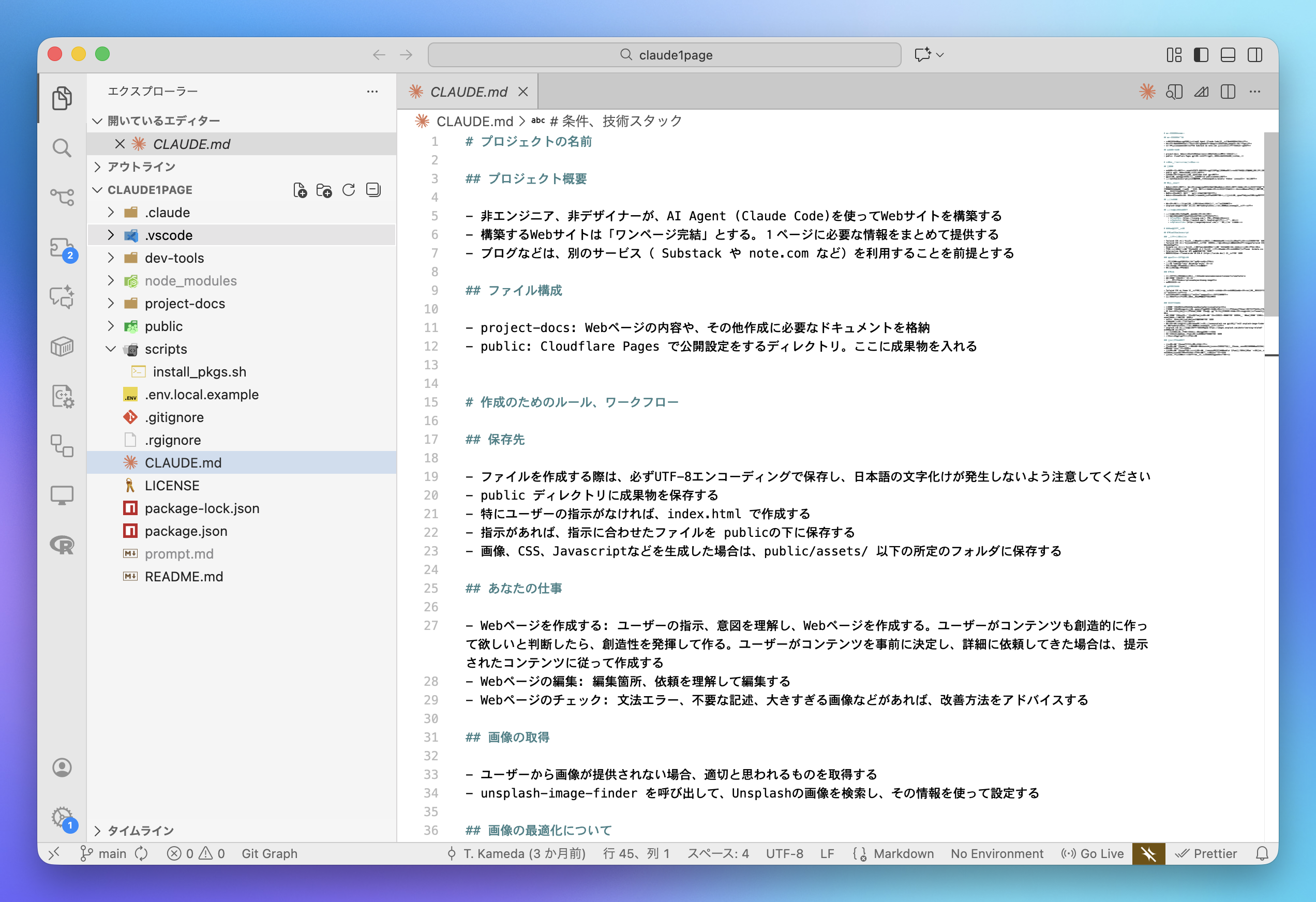The height and width of the screenshot is (902, 1316).
Task: Open the Source Control view icon
Action: click(62, 197)
